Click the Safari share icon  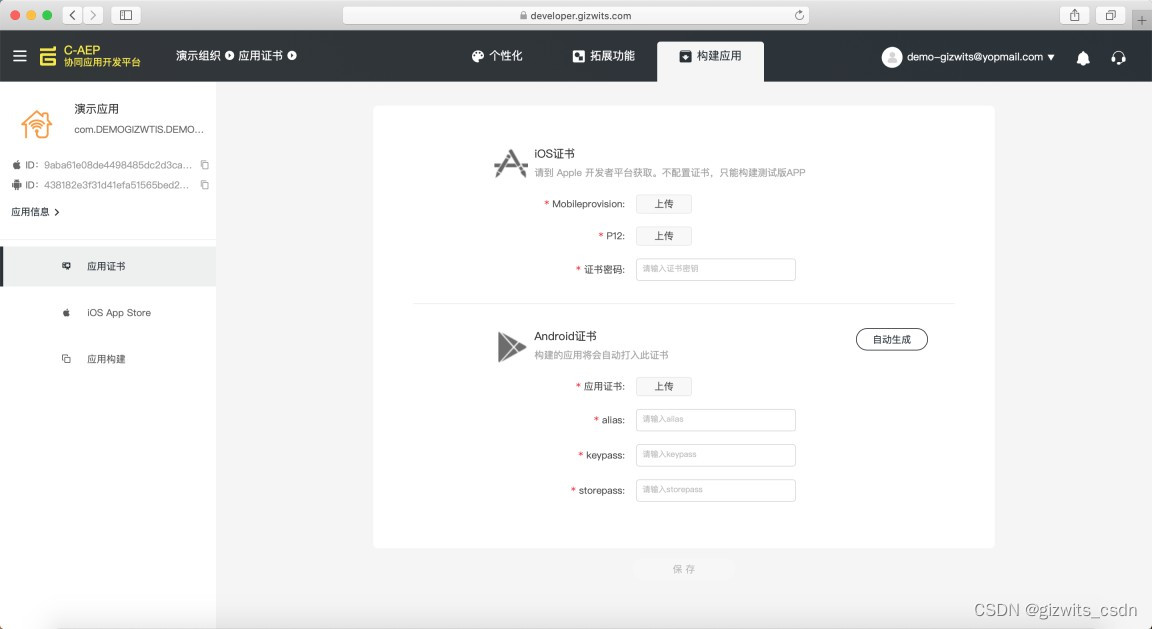[1074, 15]
